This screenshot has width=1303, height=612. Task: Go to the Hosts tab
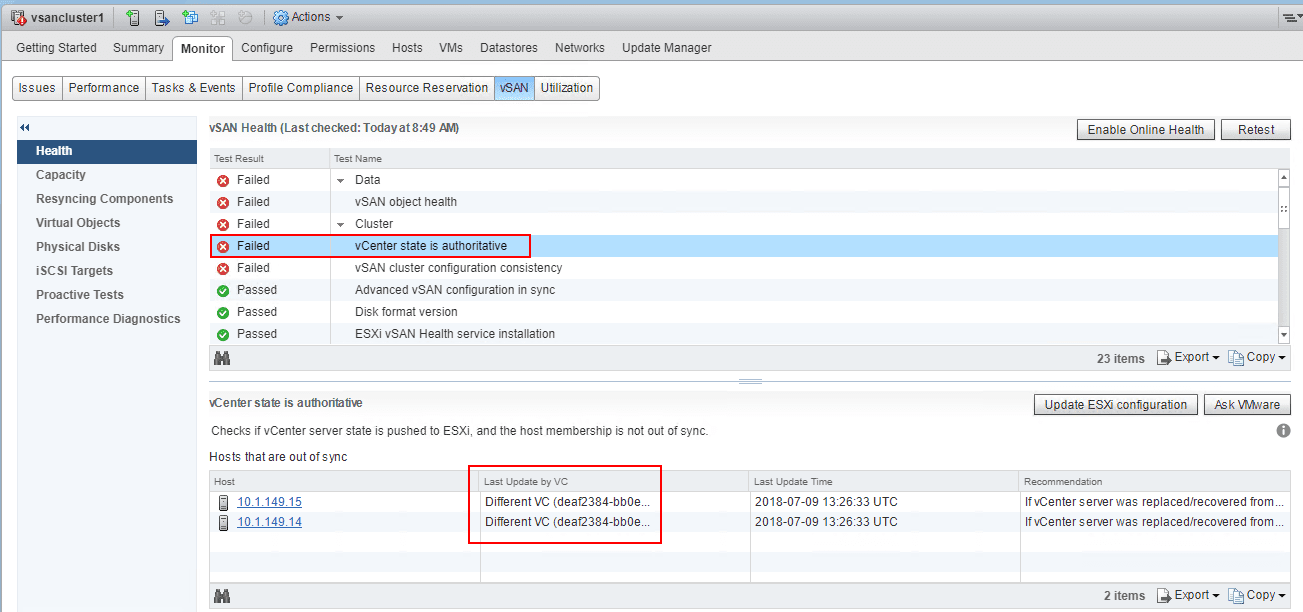click(407, 48)
